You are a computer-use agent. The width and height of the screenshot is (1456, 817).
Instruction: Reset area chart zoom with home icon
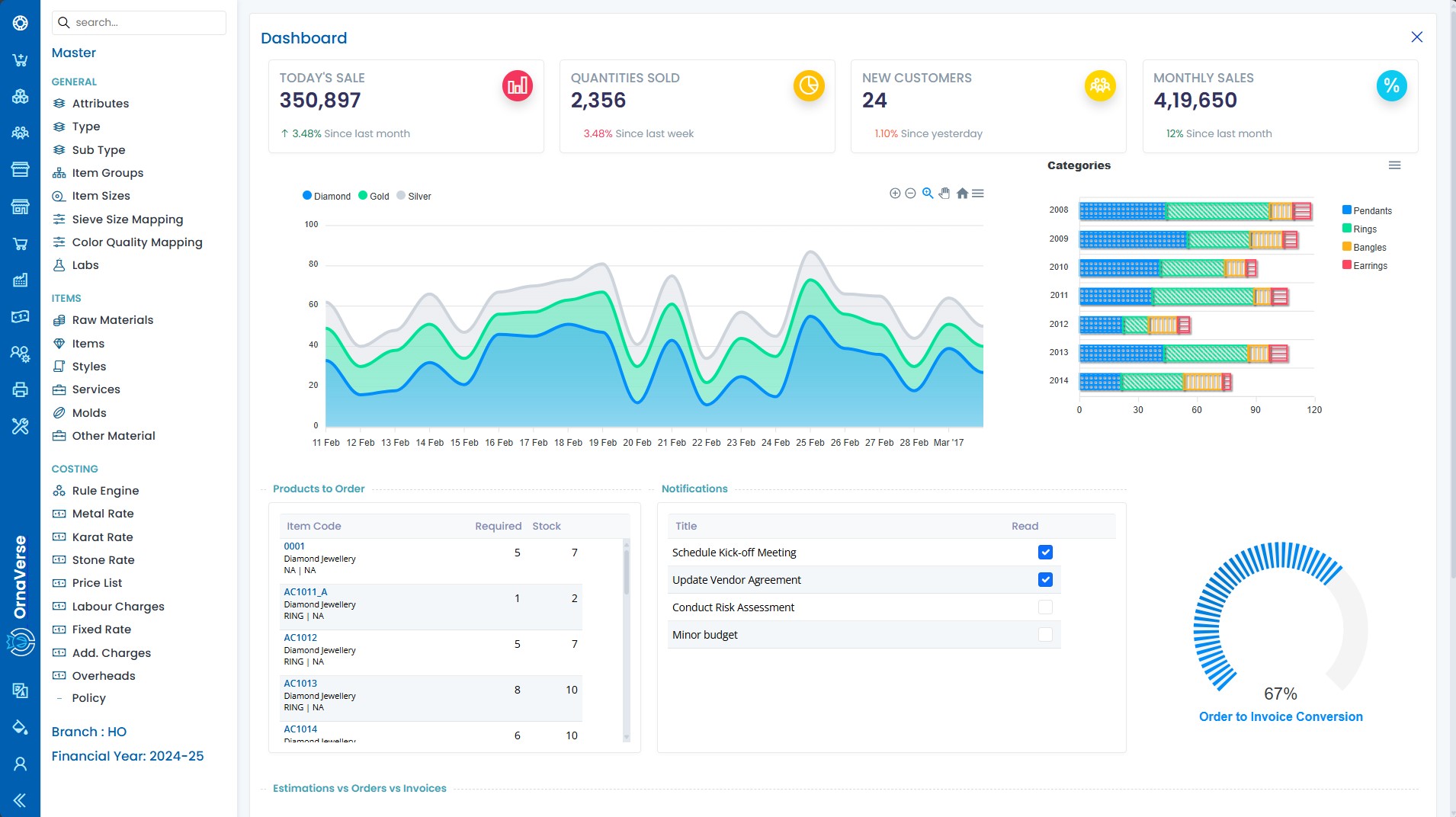coord(962,194)
